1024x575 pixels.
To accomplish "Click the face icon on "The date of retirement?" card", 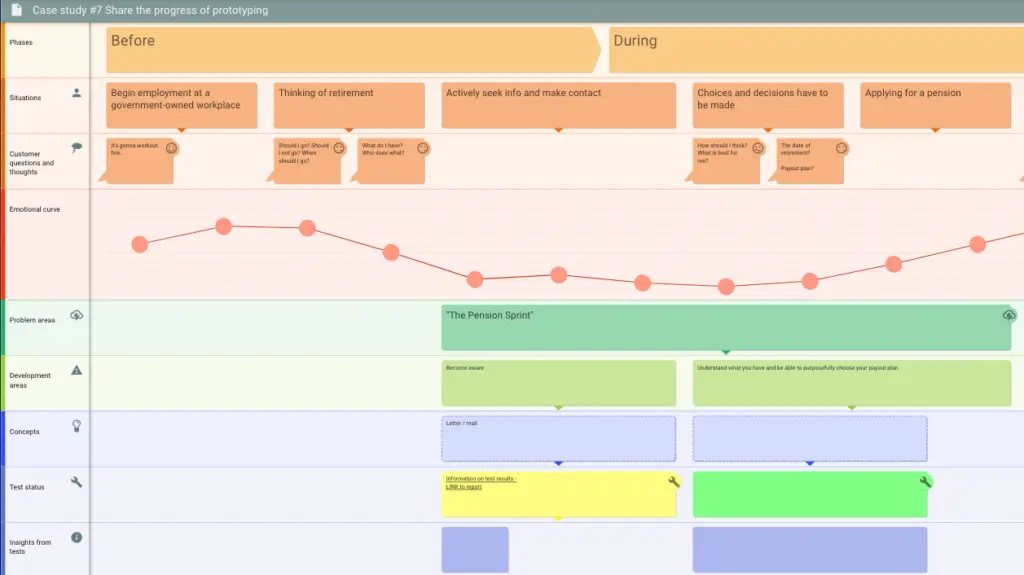I will (x=842, y=148).
